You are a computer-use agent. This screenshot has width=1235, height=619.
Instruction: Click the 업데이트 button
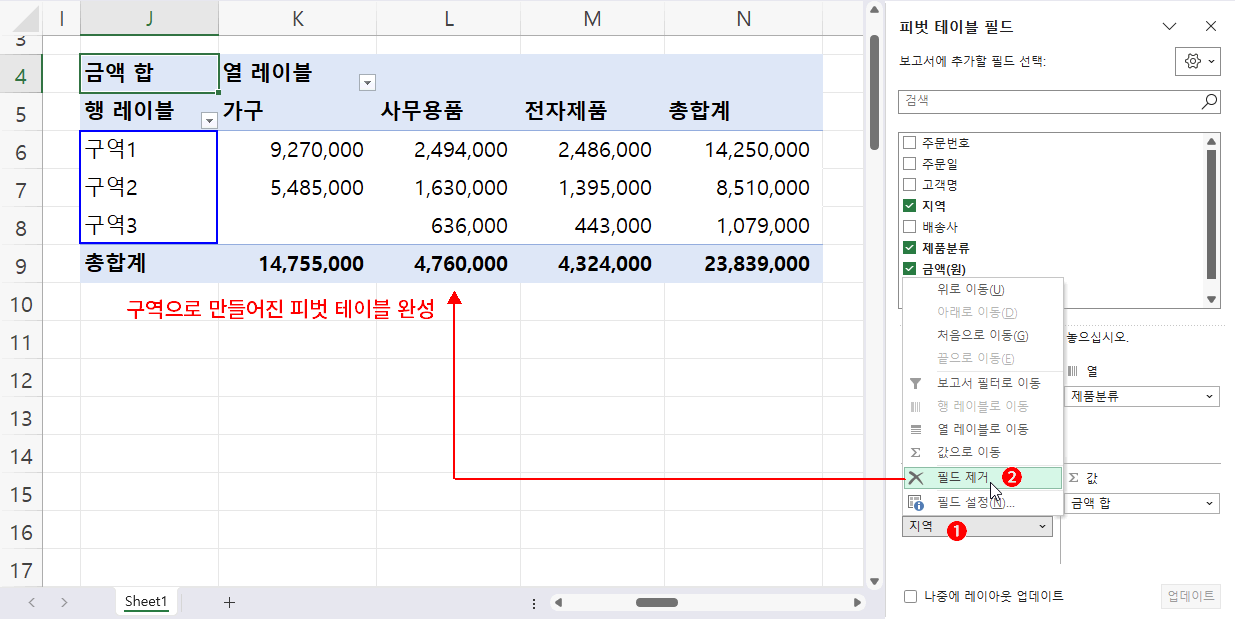pyautogui.click(x=1190, y=594)
